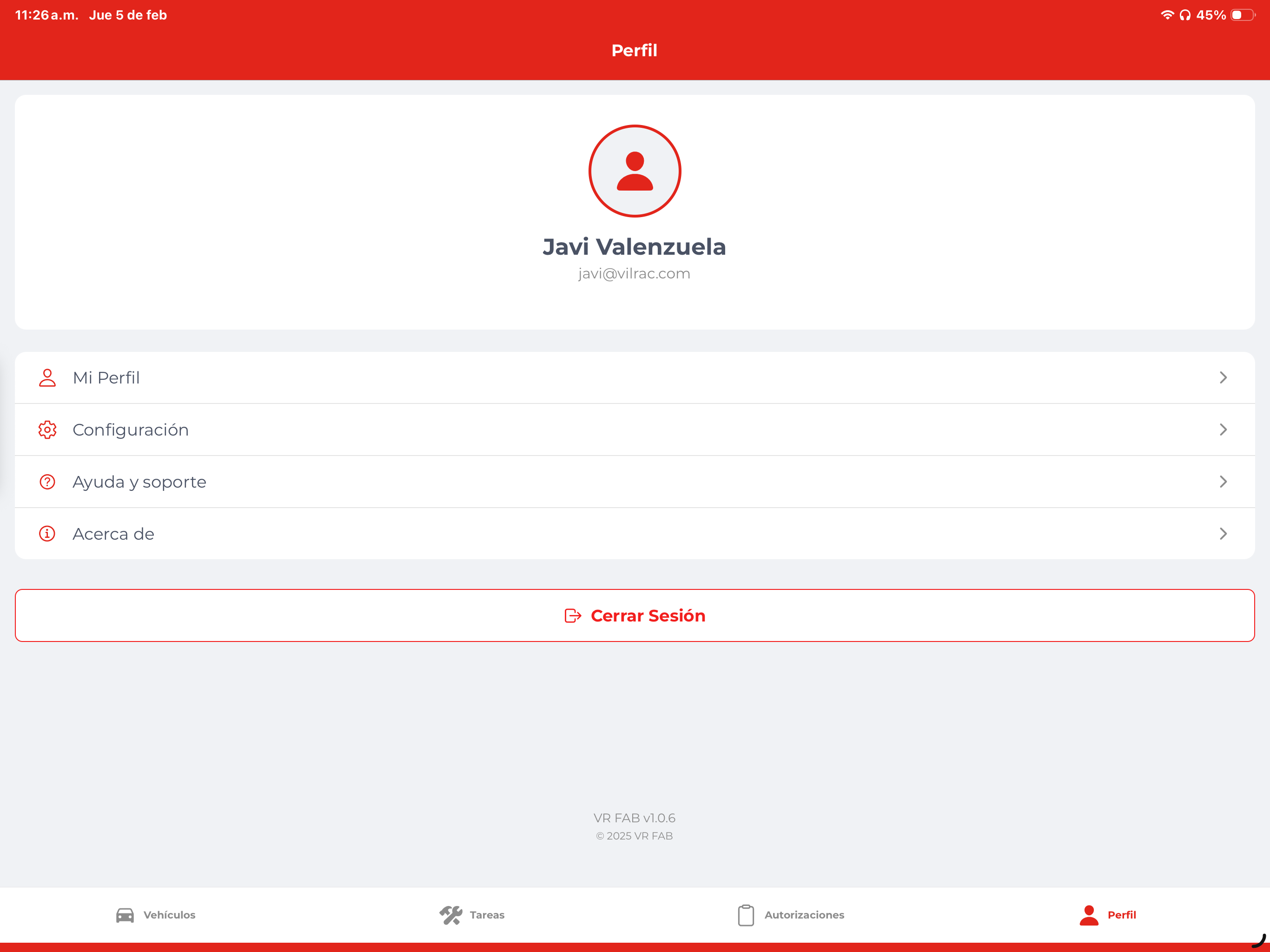Click the Mi Perfil person icon

(x=47, y=378)
